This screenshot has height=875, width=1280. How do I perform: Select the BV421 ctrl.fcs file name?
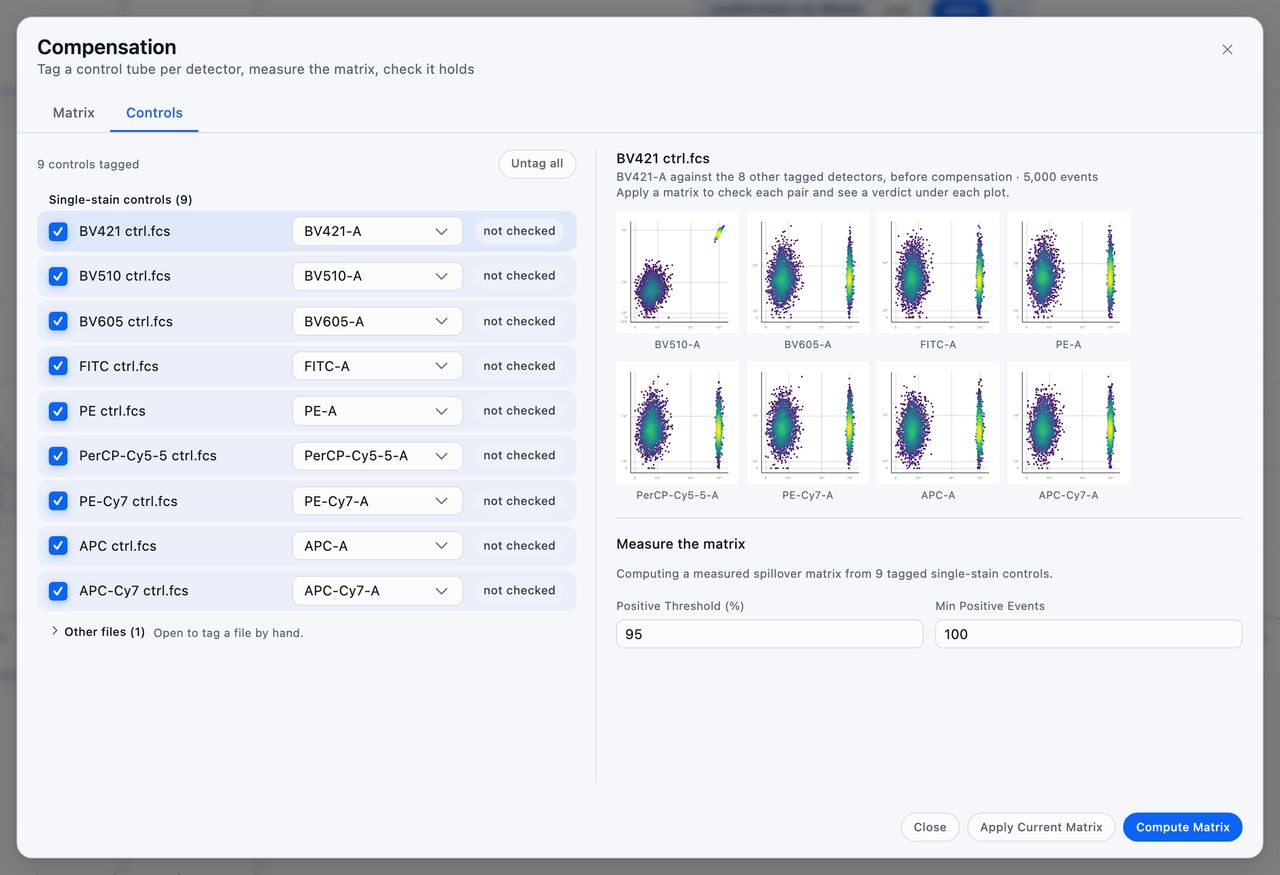pos(125,231)
